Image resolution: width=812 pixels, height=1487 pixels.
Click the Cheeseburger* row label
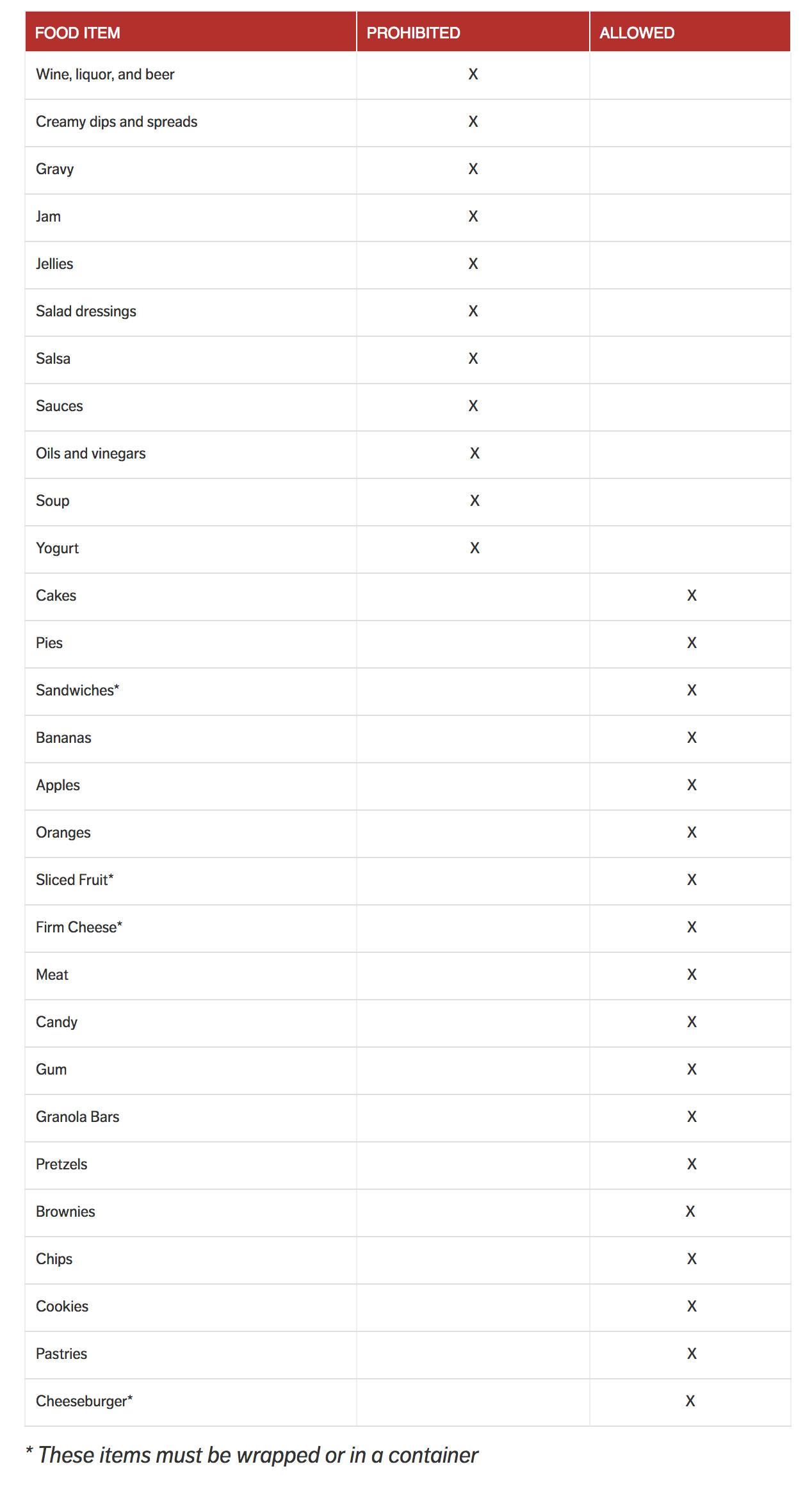click(x=85, y=1401)
